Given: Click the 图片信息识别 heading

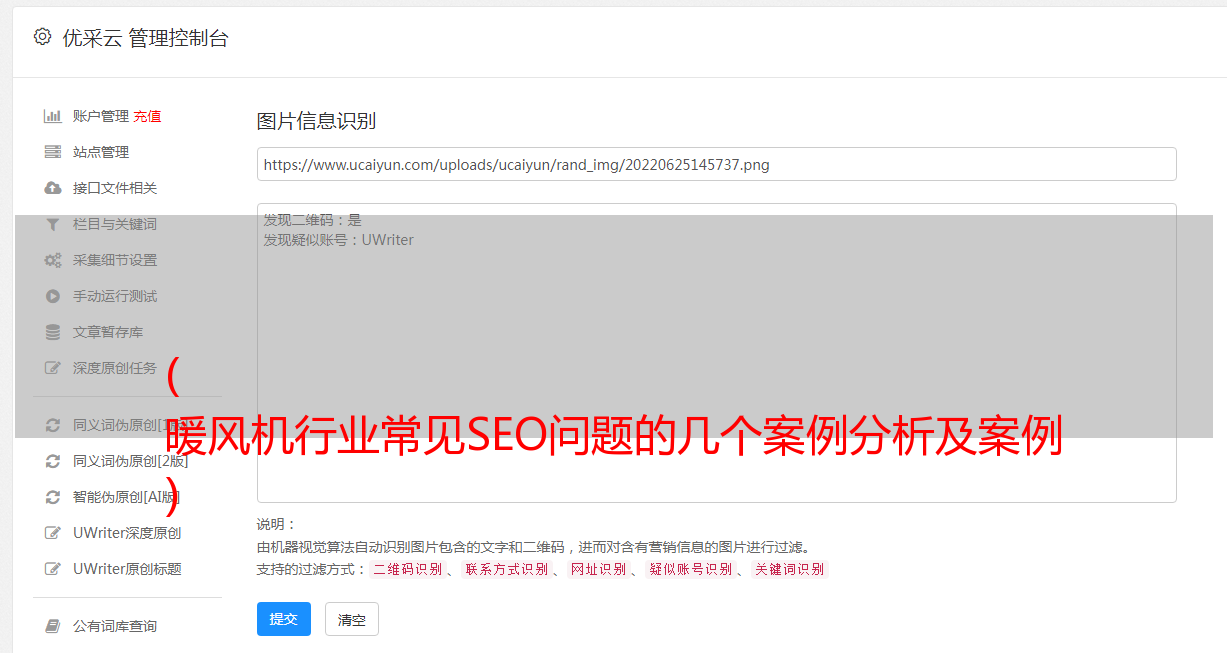Looking at the screenshot, I should [x=316, y=121].
